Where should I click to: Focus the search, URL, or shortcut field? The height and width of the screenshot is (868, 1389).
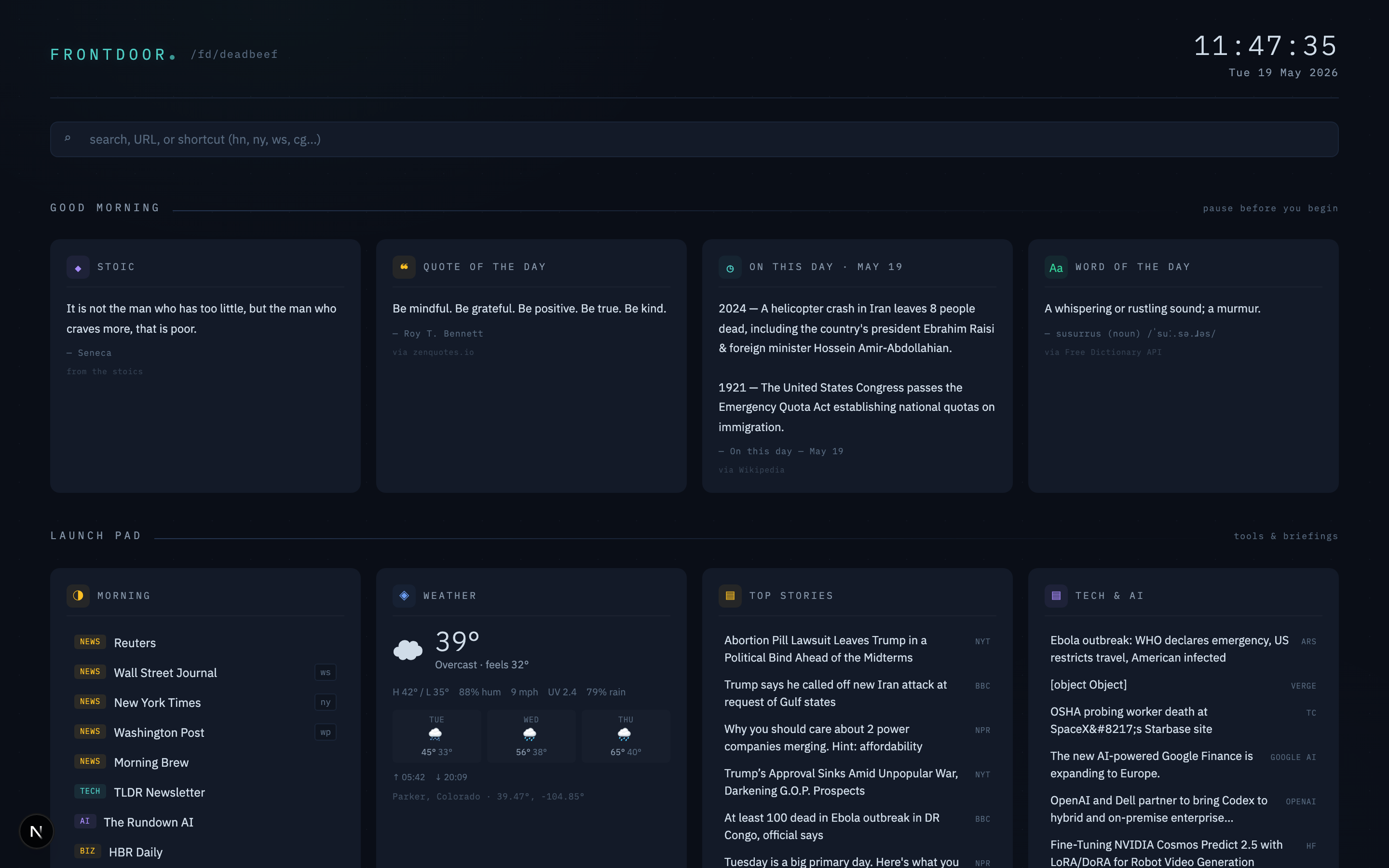click(694, 139)
